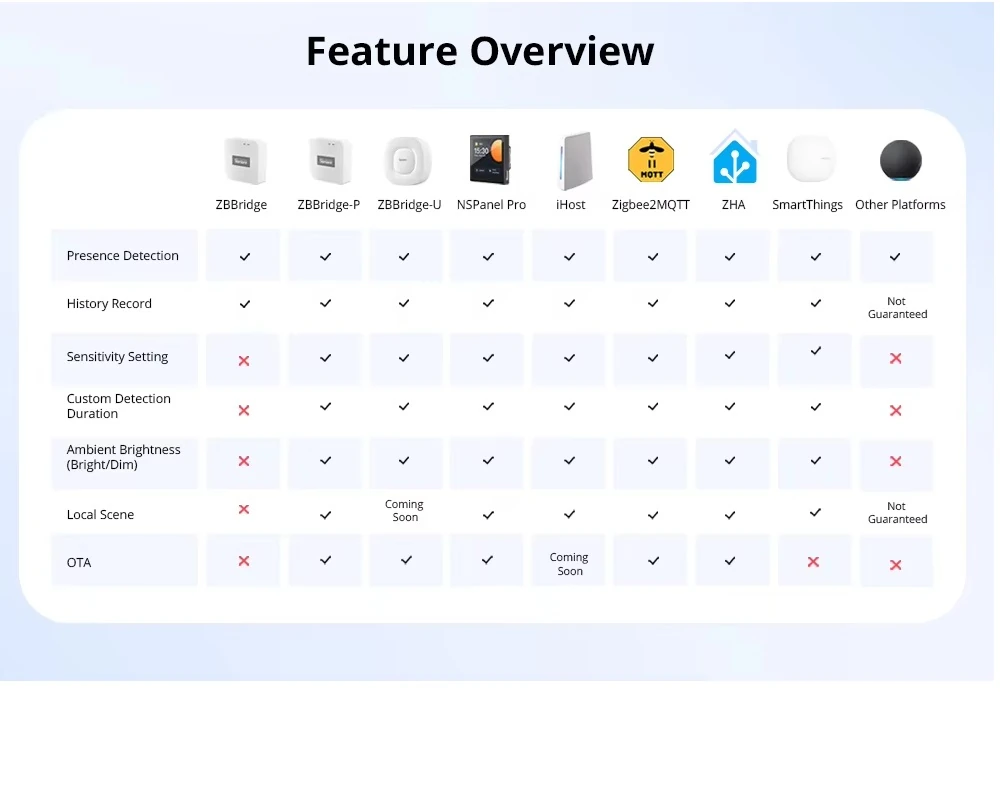1000x806 pixels.
Task: Click red X for ZBBridge Ambient Brightness
Action: (x=244, y=461)
